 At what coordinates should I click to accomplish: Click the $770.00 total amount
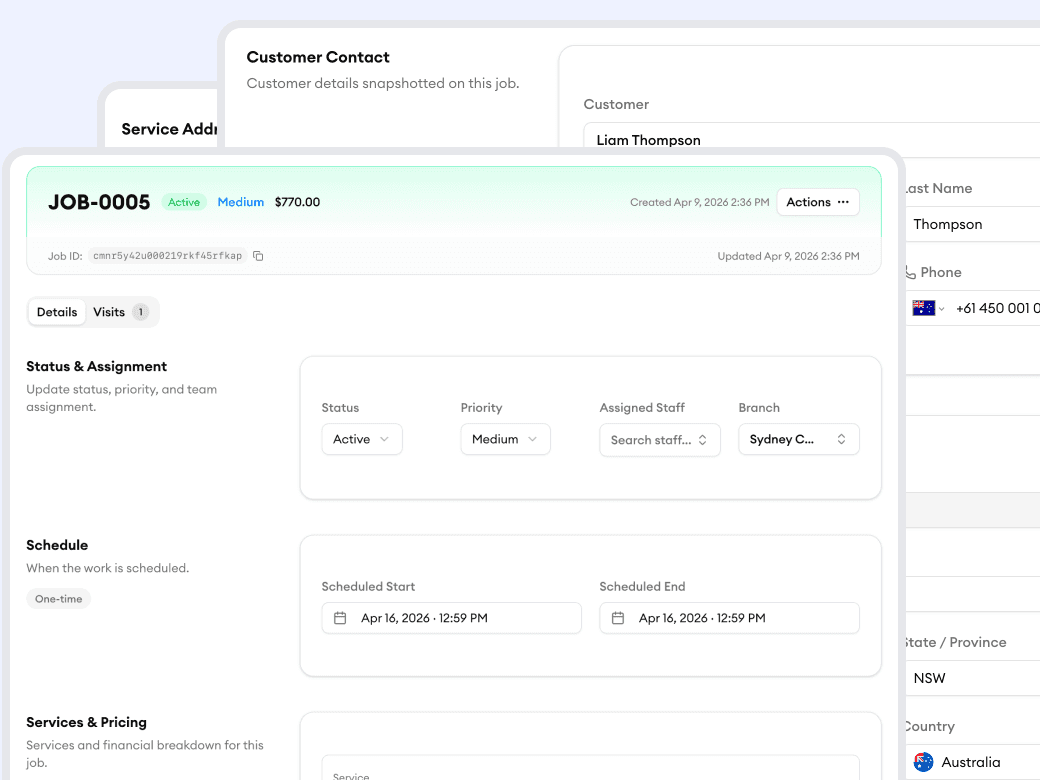pos(297,202)
